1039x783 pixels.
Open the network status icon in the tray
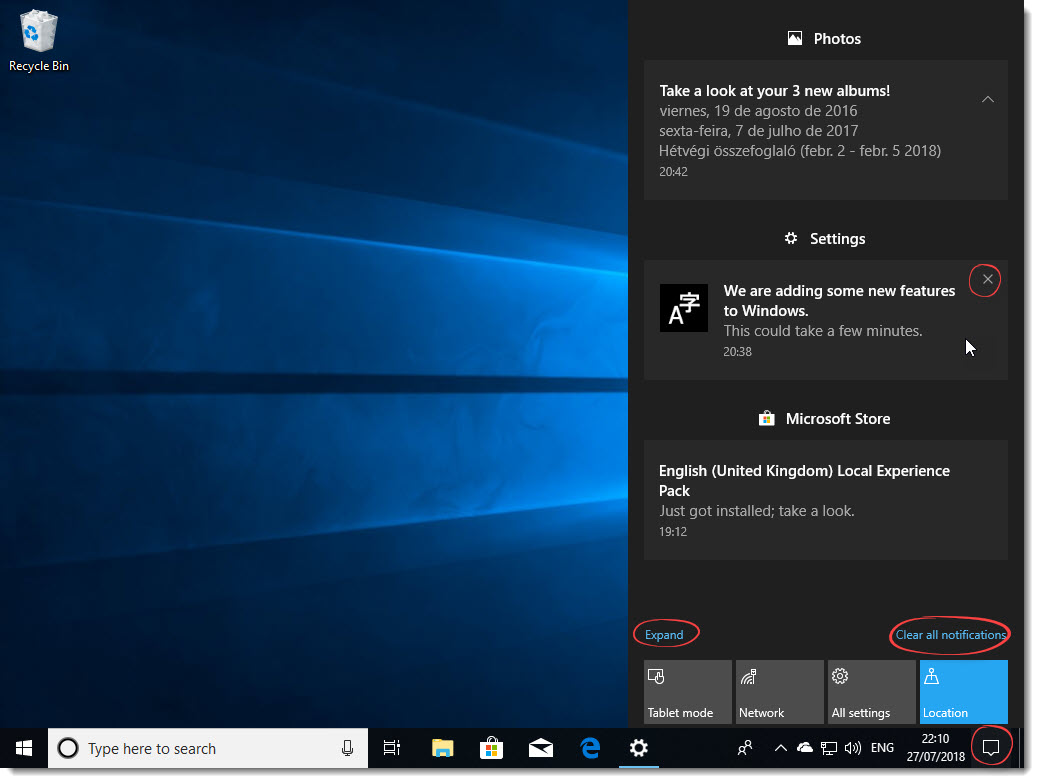pos(829,747)
